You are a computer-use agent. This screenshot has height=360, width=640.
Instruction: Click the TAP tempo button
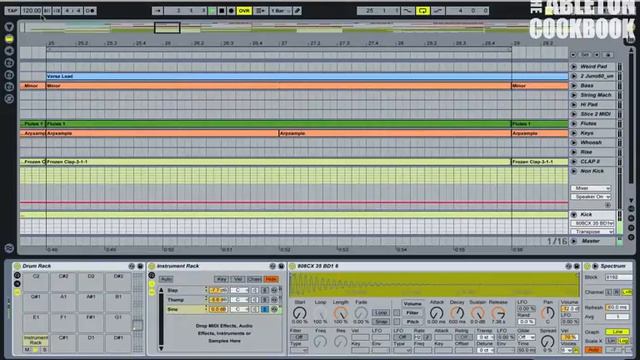tap(12, 11)
